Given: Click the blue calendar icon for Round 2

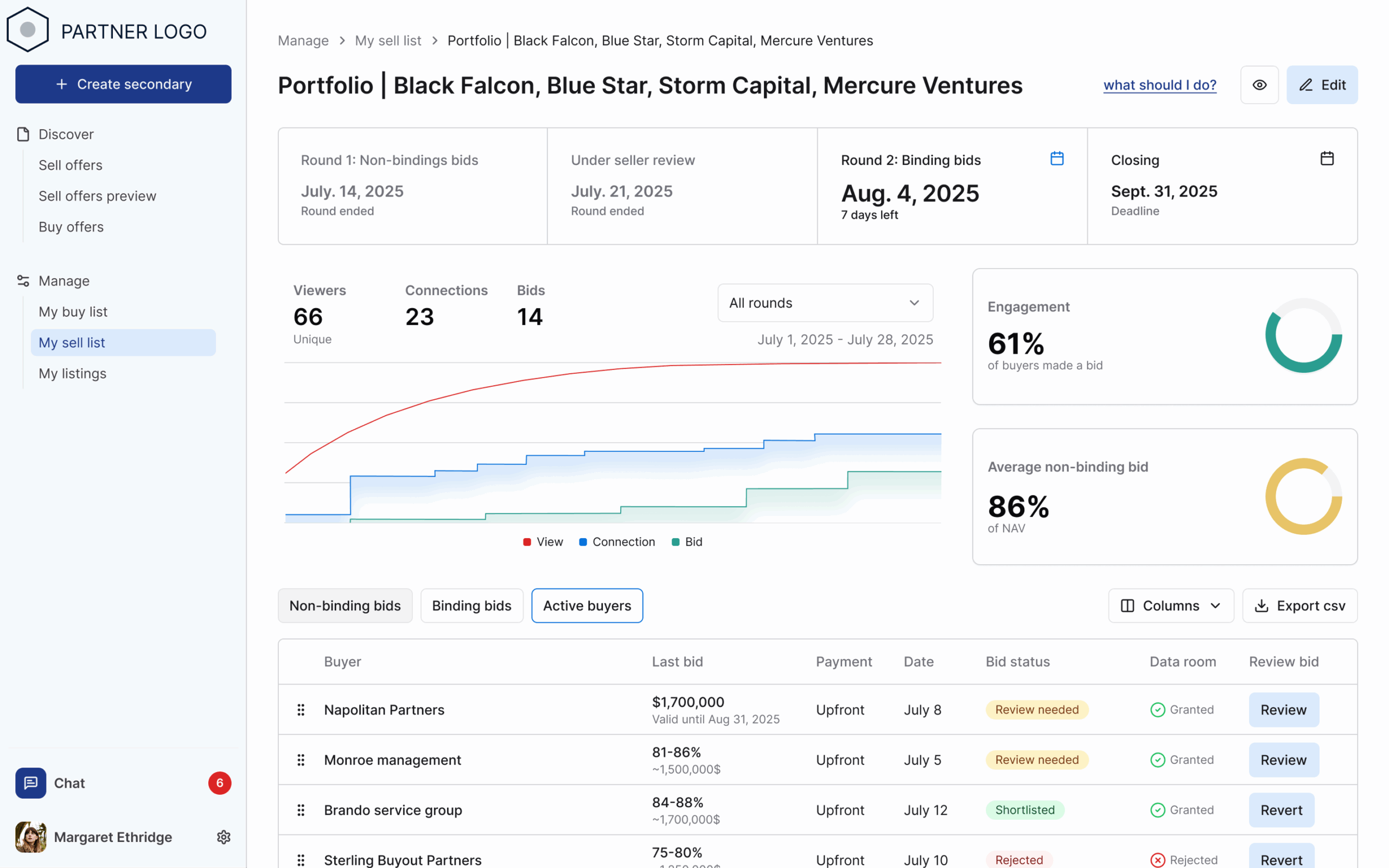Looking at the screenshot, I should coord(1057,158).
